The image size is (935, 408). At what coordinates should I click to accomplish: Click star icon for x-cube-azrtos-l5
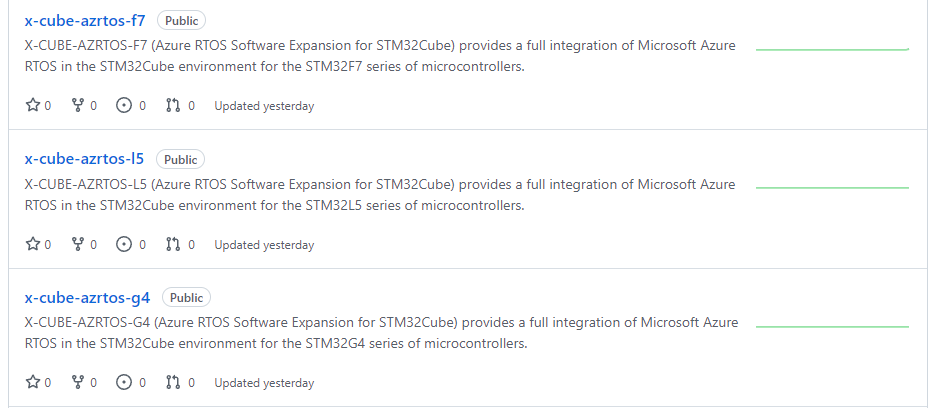click(32, 244)
